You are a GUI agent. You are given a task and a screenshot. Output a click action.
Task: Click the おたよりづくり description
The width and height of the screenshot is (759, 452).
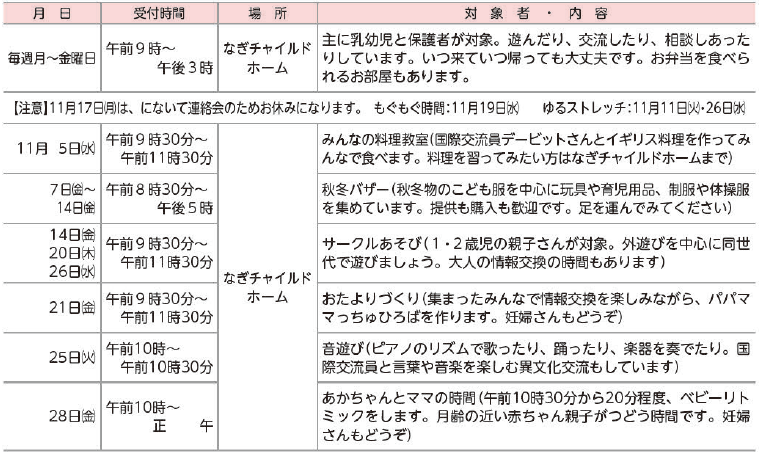(538, 307)
